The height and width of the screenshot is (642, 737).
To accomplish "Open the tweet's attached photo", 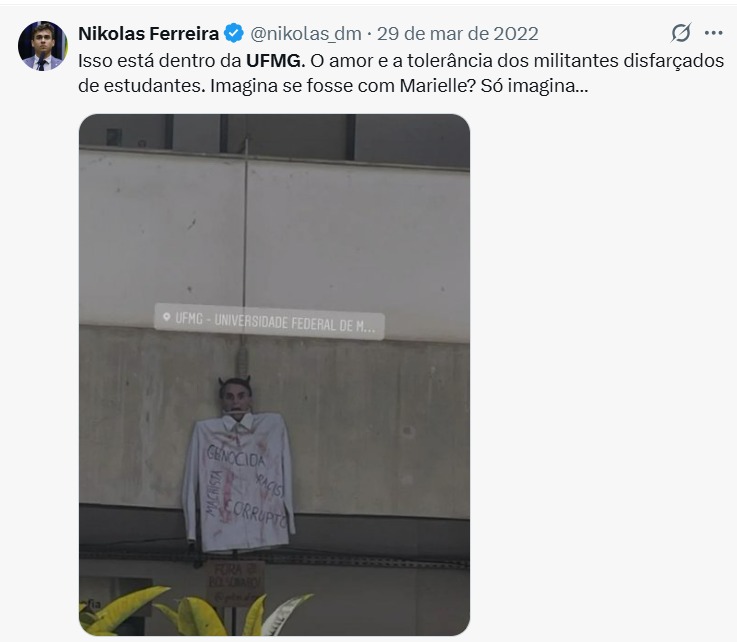I will point(274,375).
